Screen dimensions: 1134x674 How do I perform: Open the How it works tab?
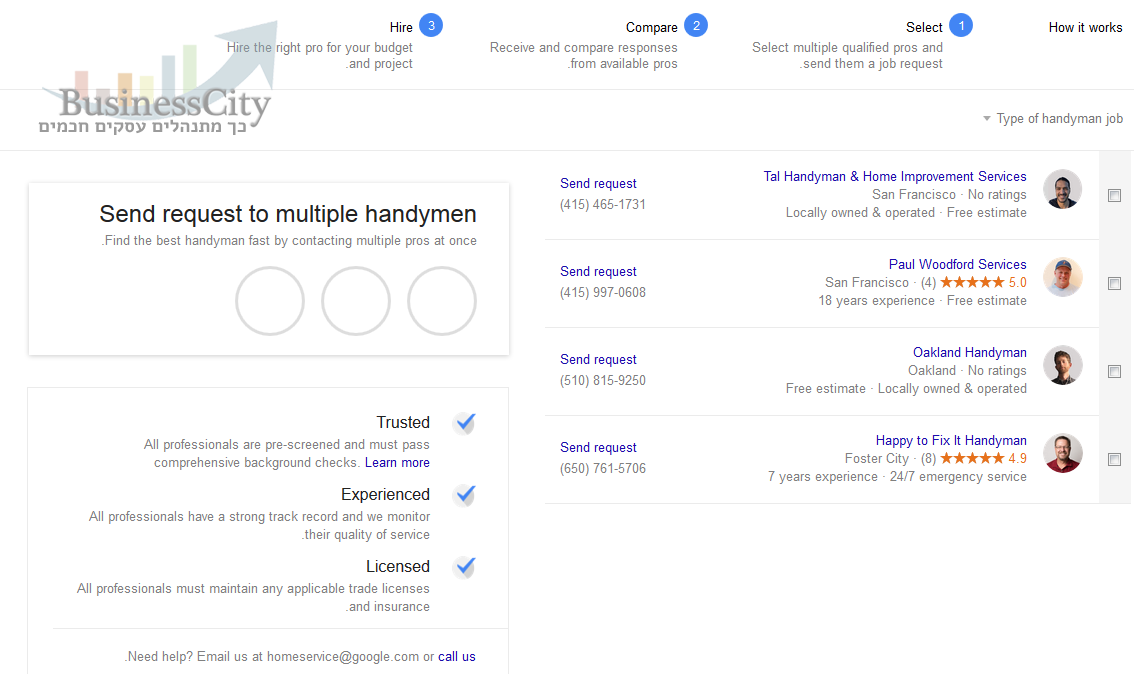pos(1086,27)
